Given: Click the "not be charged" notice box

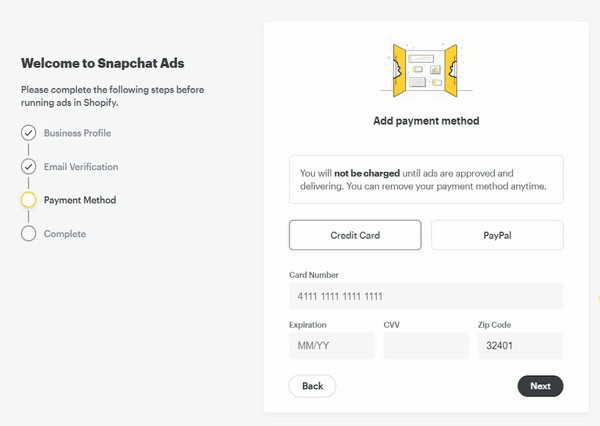Looking at the screenshot, I should point(426,180).
